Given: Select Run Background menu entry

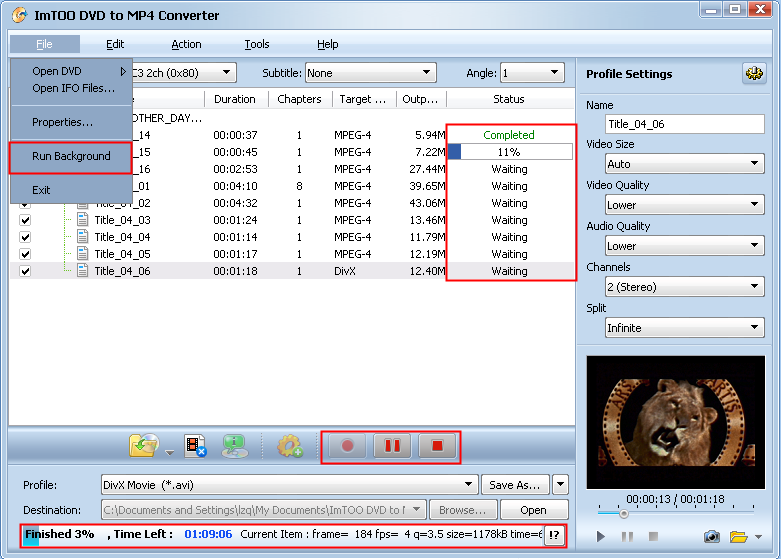Looking at the screenshot, I should click(71, 156).
